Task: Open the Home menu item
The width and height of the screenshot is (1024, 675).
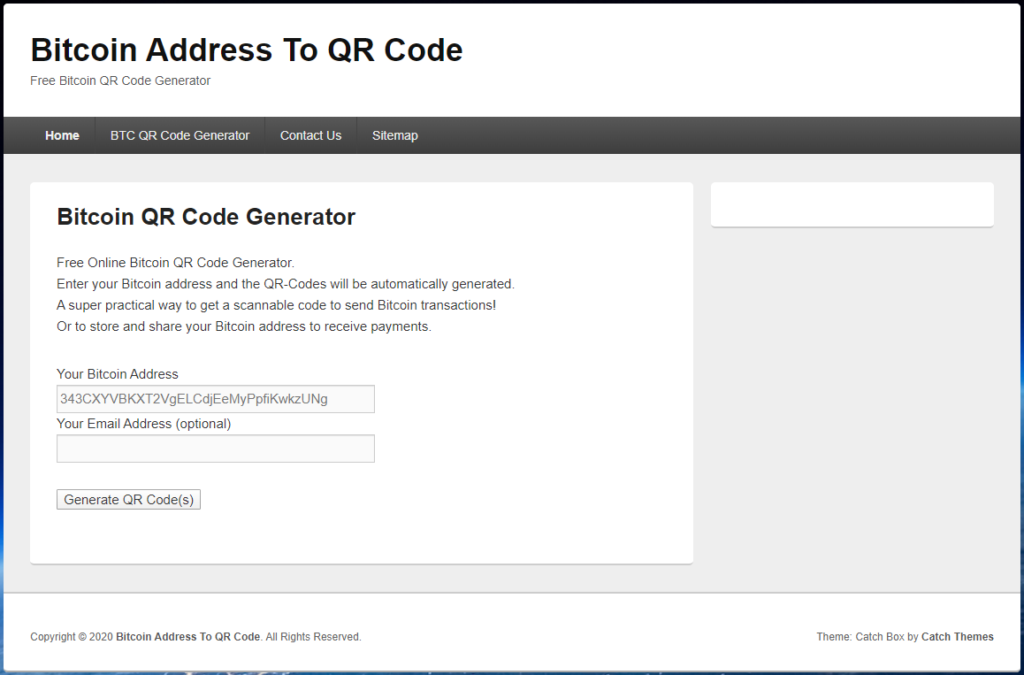Action: click(62, 136)
